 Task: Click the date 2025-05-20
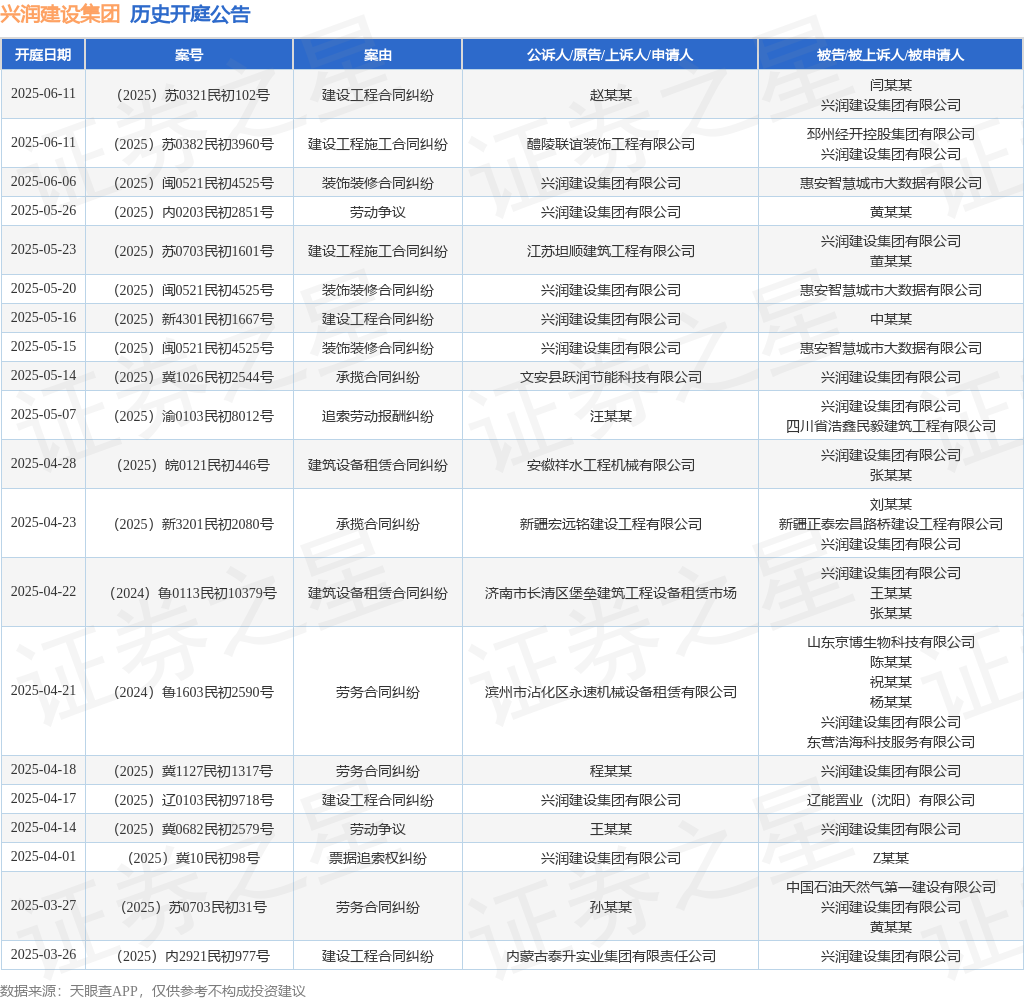(x=43, y=289)
